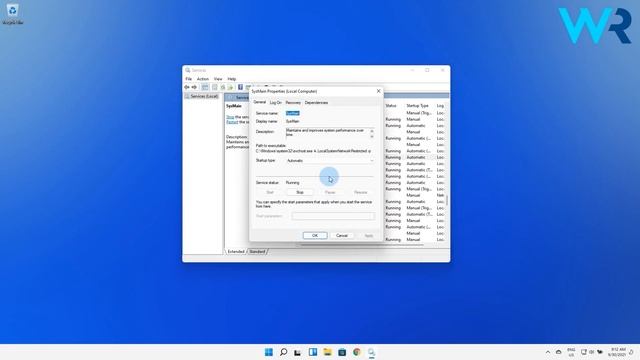
Task: Switch to the Recovery tab
Action: point(293,103)
